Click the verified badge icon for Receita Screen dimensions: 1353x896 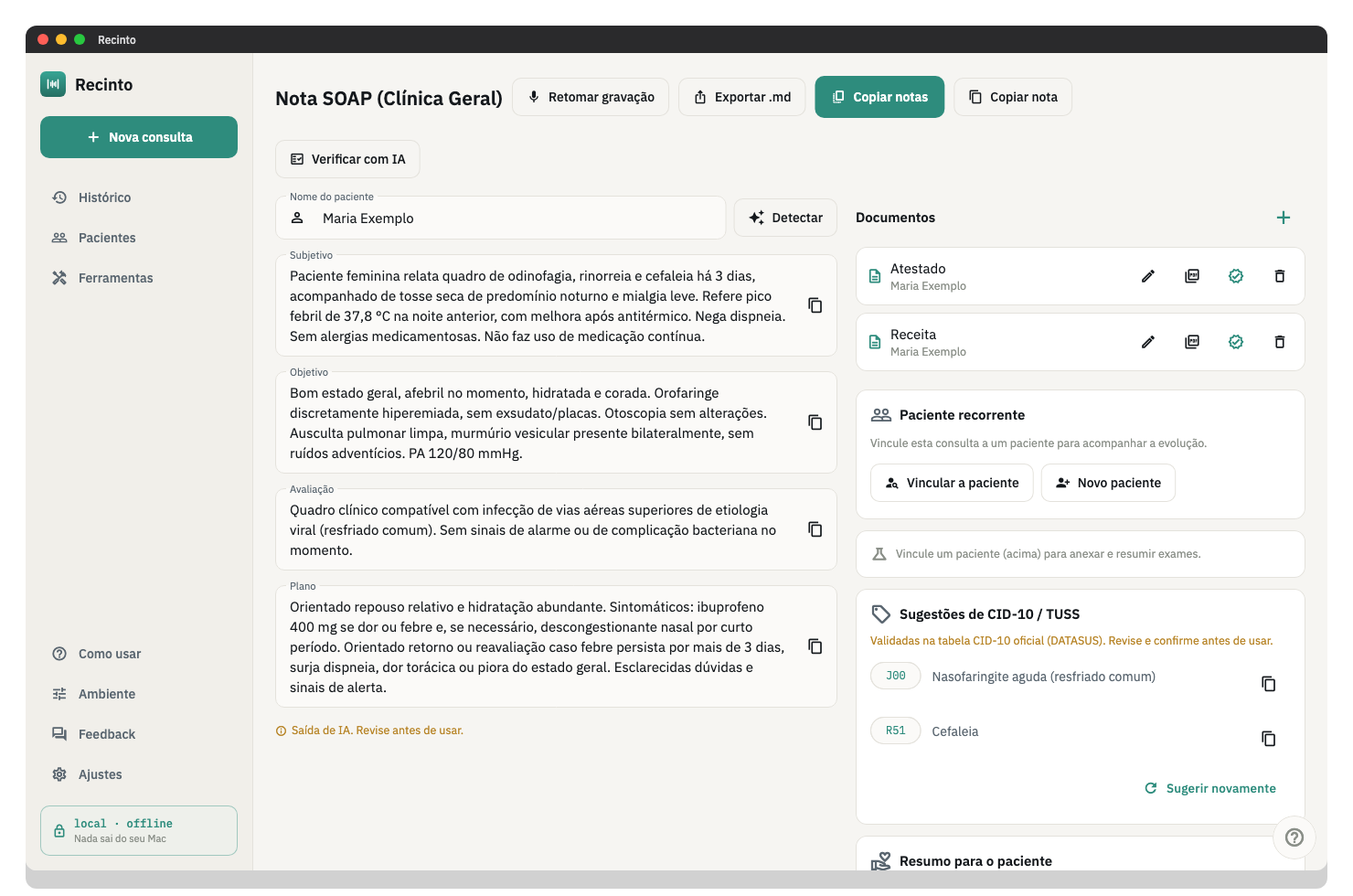[1236, 342]
